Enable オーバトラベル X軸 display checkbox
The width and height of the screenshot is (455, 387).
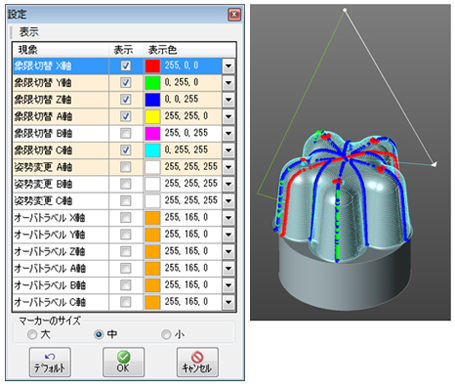click(125, 218)
